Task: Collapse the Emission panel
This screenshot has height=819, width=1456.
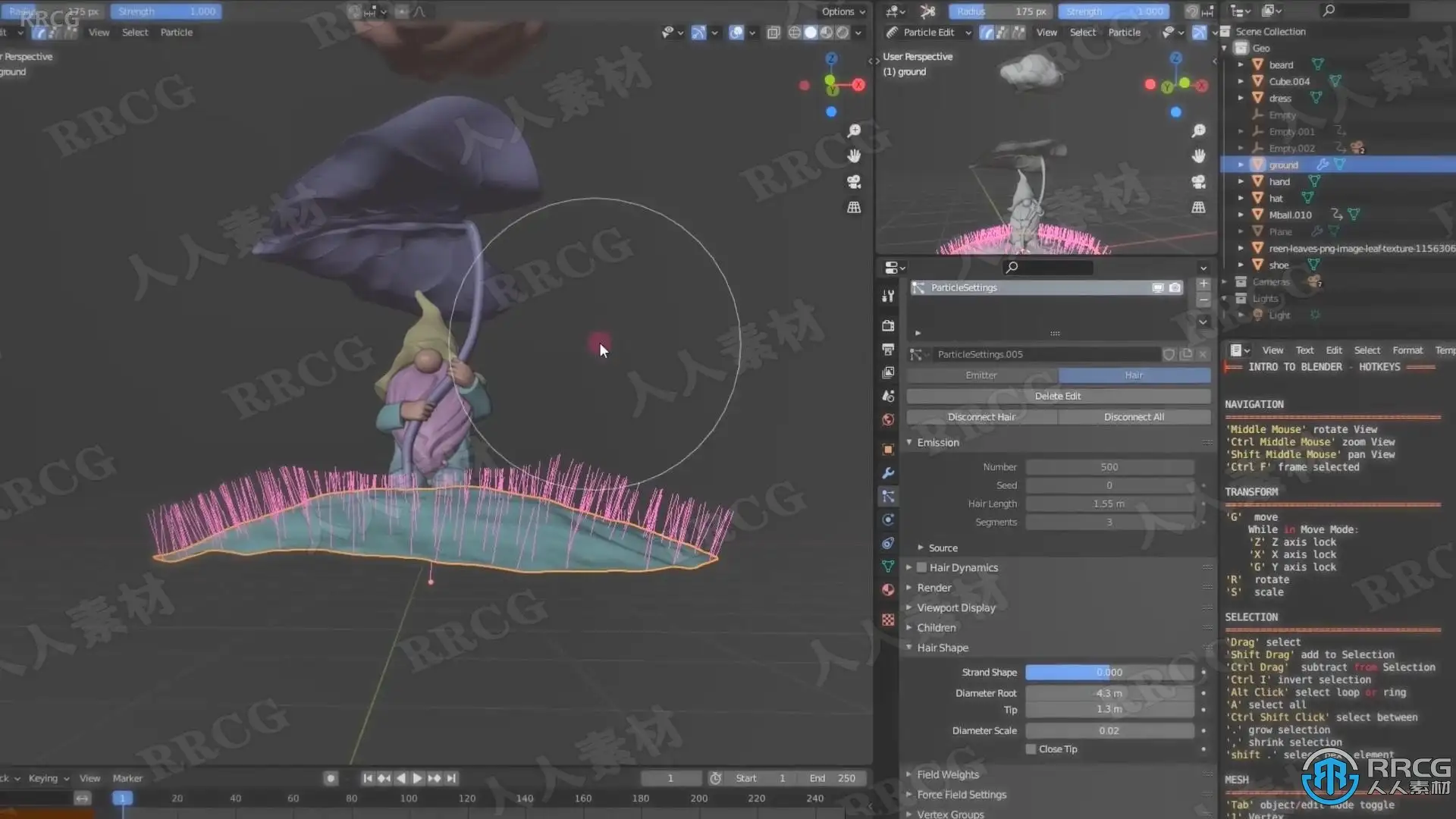Action: tap(938, 443)
